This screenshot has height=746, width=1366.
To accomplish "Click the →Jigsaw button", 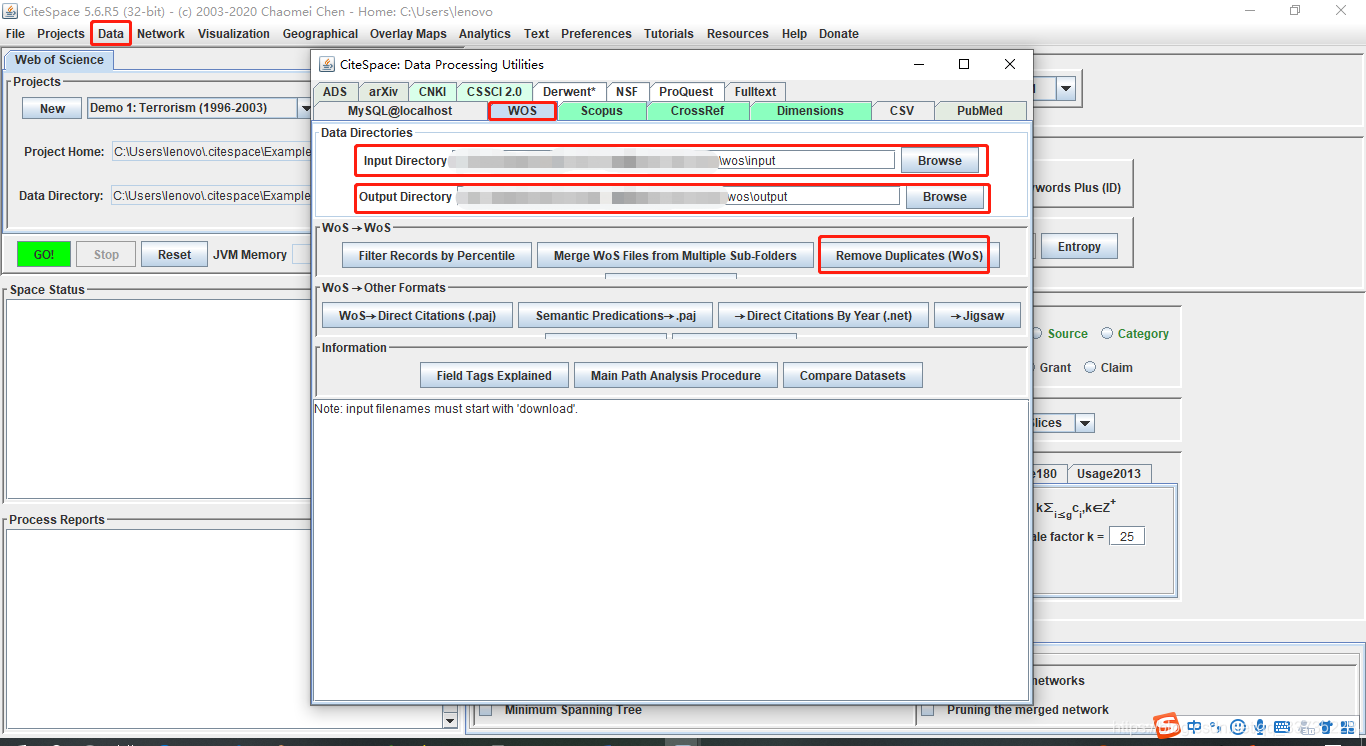I will coord(977,316).
